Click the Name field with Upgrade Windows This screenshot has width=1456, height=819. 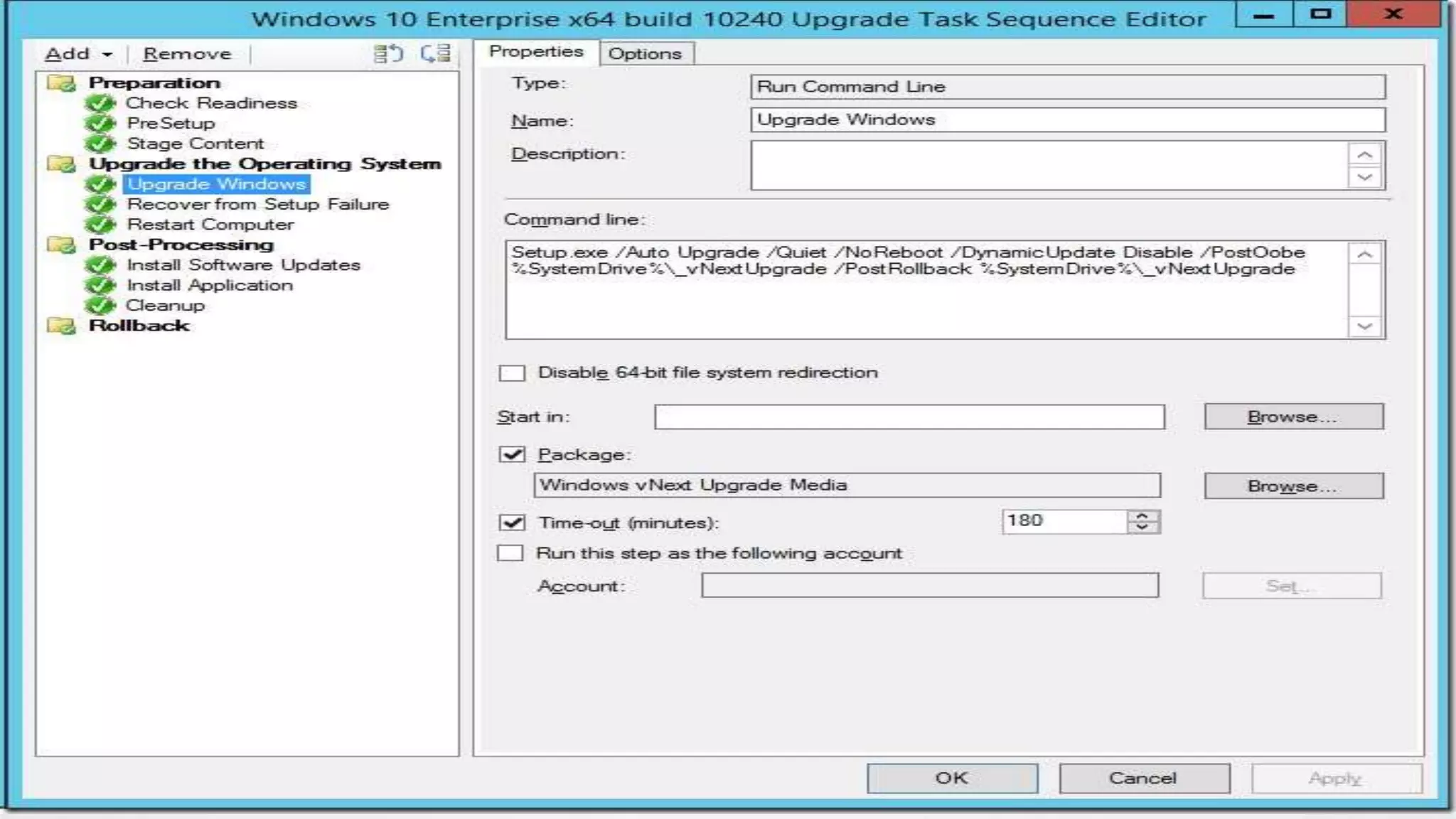pos(1068,119)
